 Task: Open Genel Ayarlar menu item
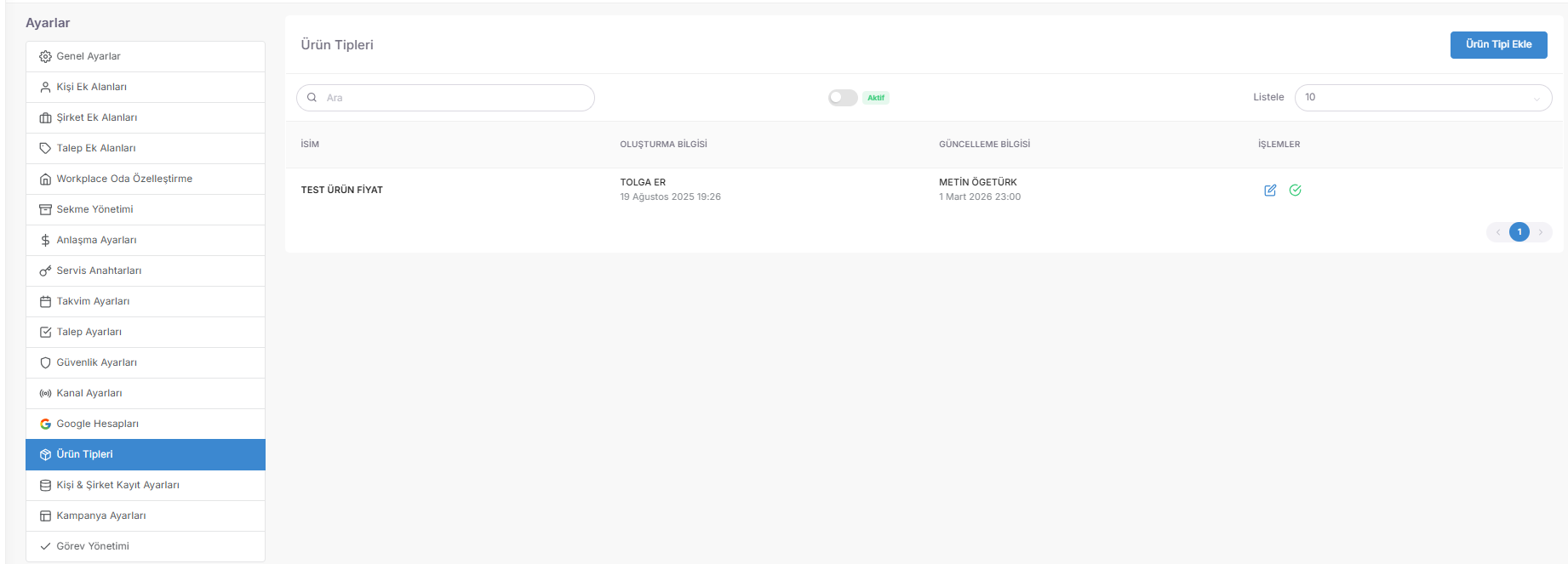pyautogui.click(x=146, y=56)
